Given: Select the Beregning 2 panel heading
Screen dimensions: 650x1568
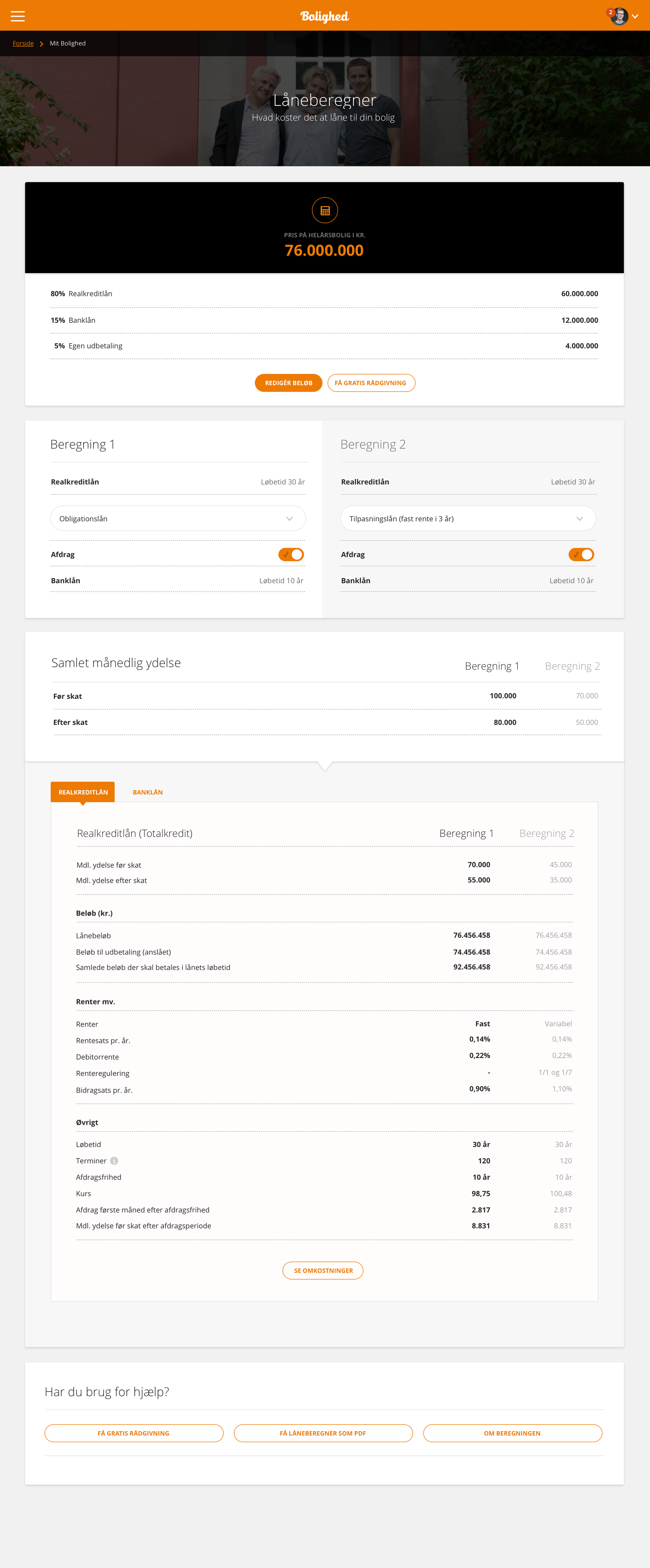Looking at the screenshot, I should (373, 444).
